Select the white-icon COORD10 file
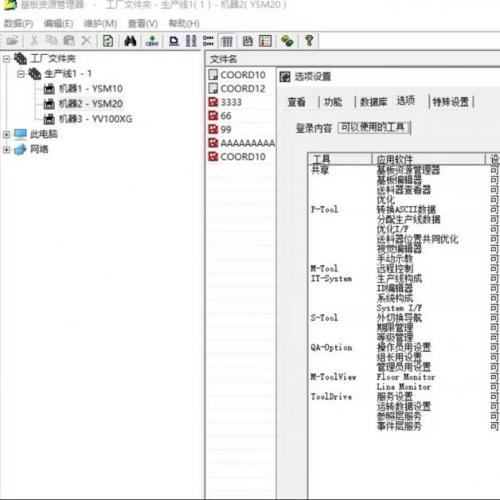 tap(243, 75)
